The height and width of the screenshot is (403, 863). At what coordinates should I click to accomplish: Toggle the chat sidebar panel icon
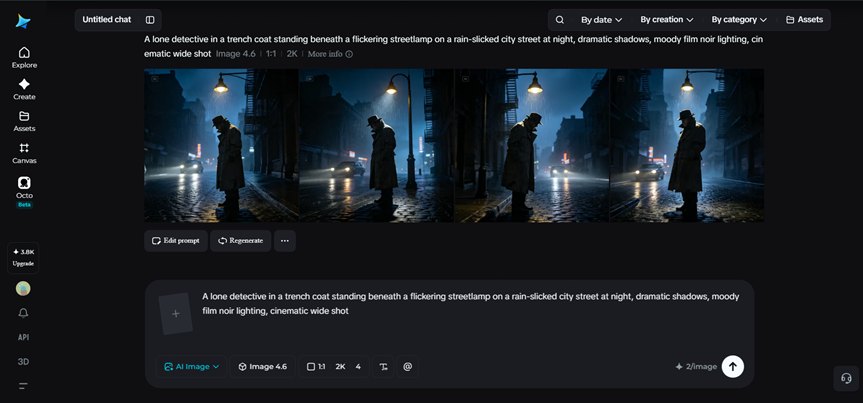150,20
